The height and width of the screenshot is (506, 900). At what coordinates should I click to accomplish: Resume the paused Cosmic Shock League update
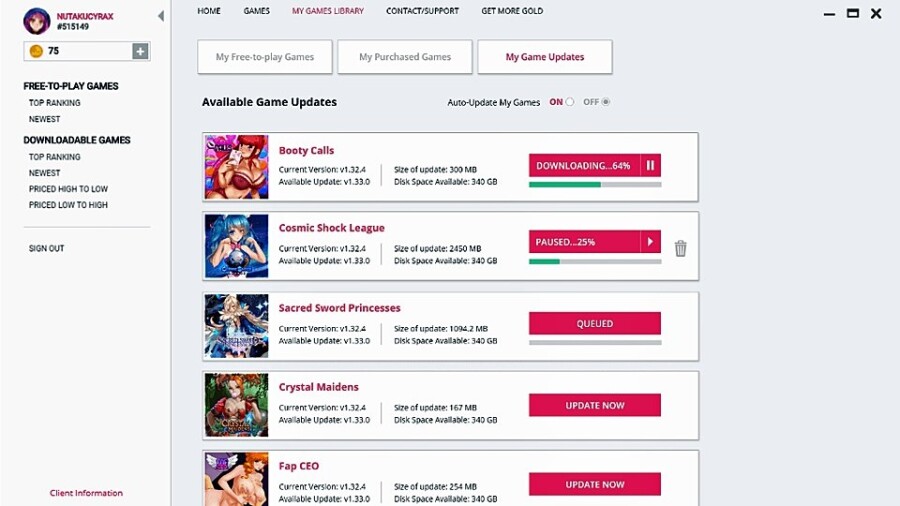[650, 242]
